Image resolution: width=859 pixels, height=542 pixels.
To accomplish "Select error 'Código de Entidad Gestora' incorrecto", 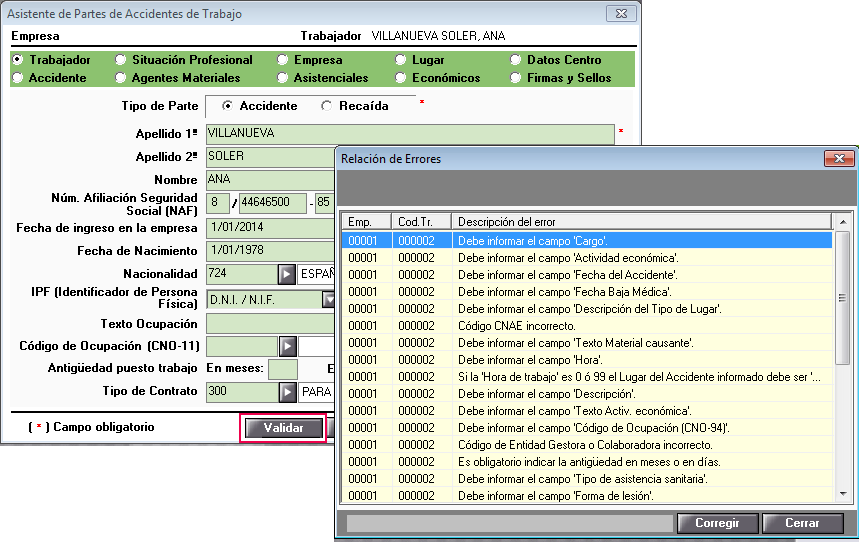I will click(x=587, y=444).
